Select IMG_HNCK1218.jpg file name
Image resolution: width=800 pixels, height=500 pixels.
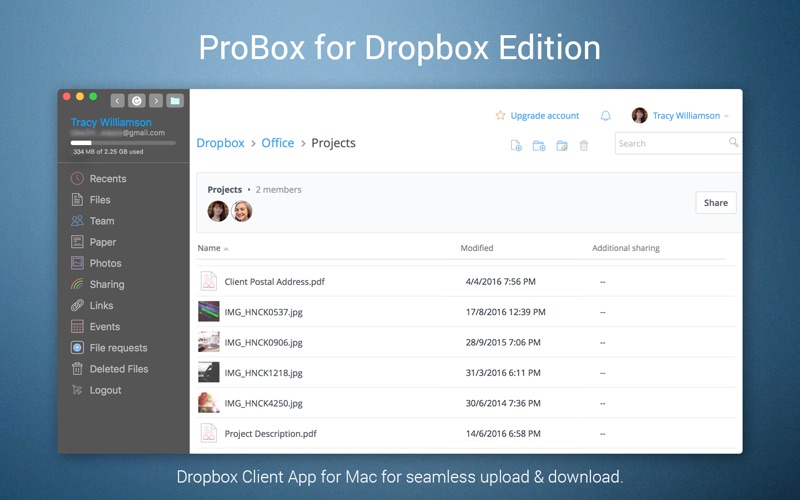coord(263,373)
